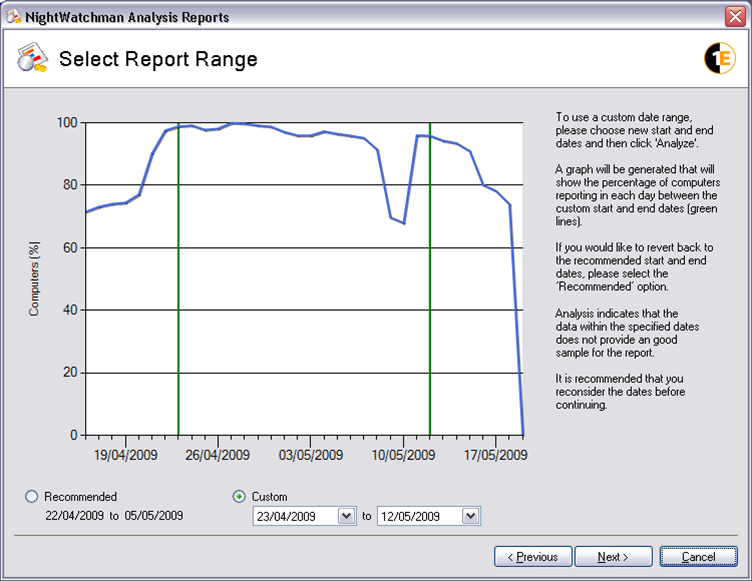Screen dimensions: 752x581
Task: Close the NightWatchman Analysis Reports window
Action: [734, 17]
